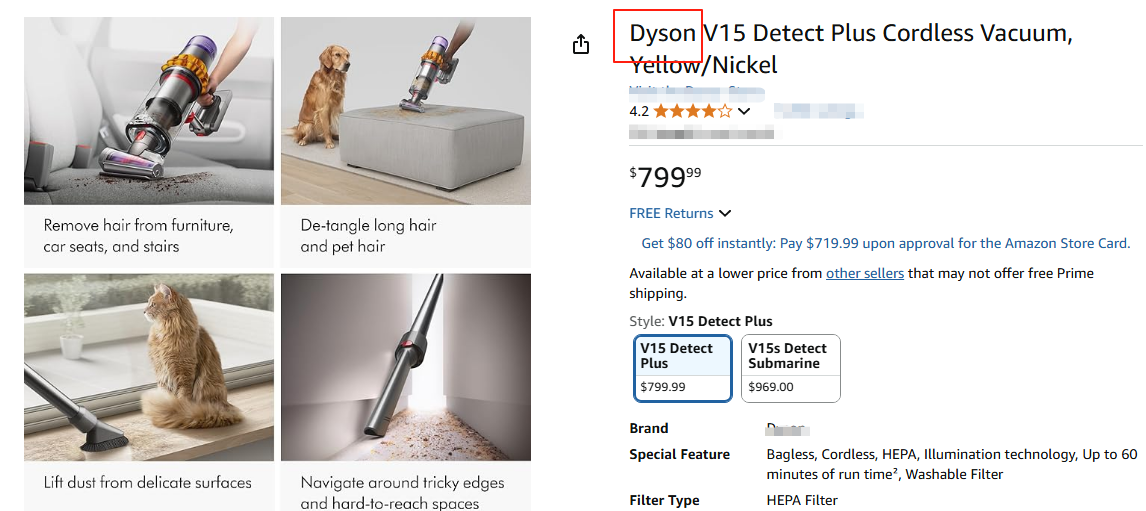Choose the V15s Detect Submarine style option
The width and height of the screenshot is (1146, 511).
pyautogui.click(x=790, y=367)
